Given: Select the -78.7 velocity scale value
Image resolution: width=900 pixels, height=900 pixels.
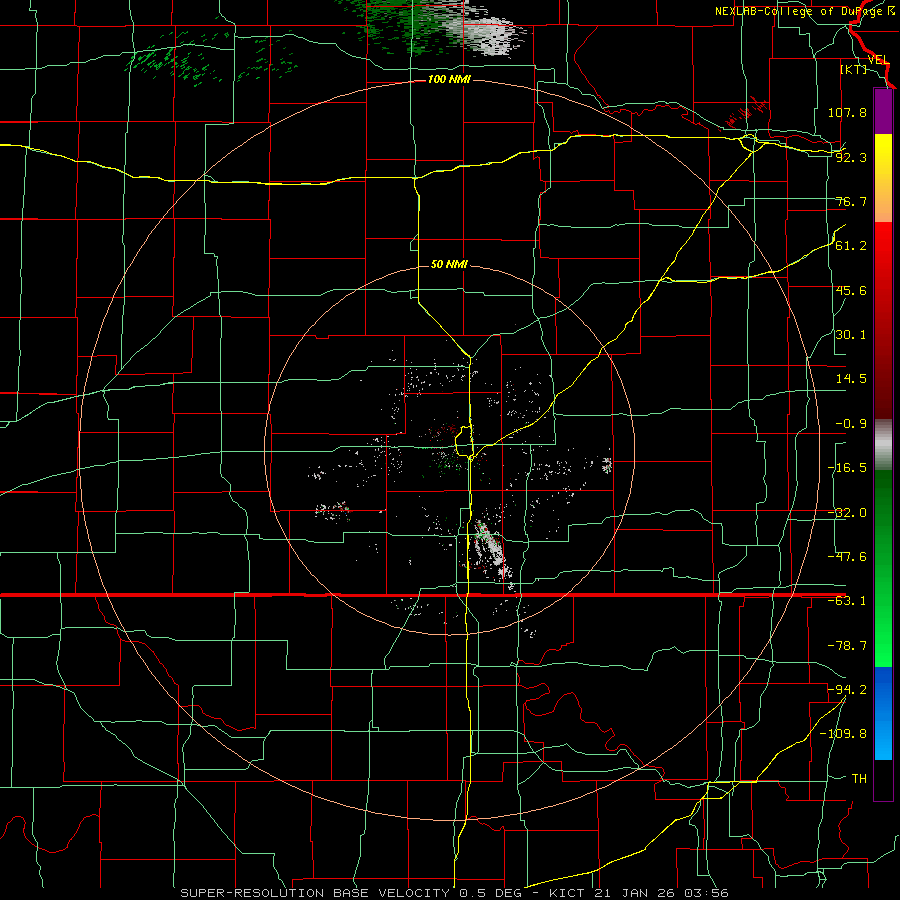Looking at the screenshot, I should 847,646.
